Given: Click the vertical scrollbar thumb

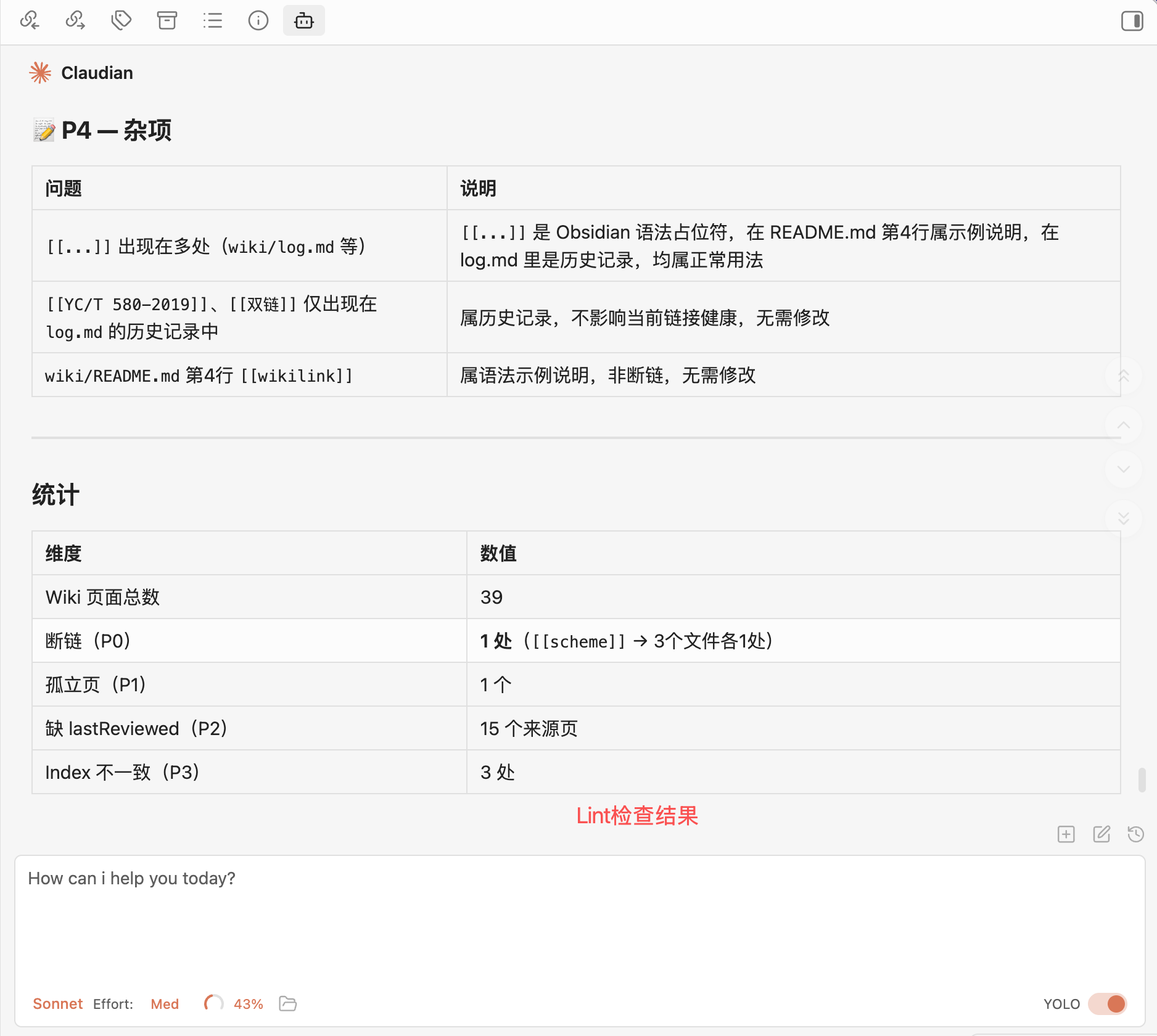Looking at the screenshot, I should (1142, 779).
